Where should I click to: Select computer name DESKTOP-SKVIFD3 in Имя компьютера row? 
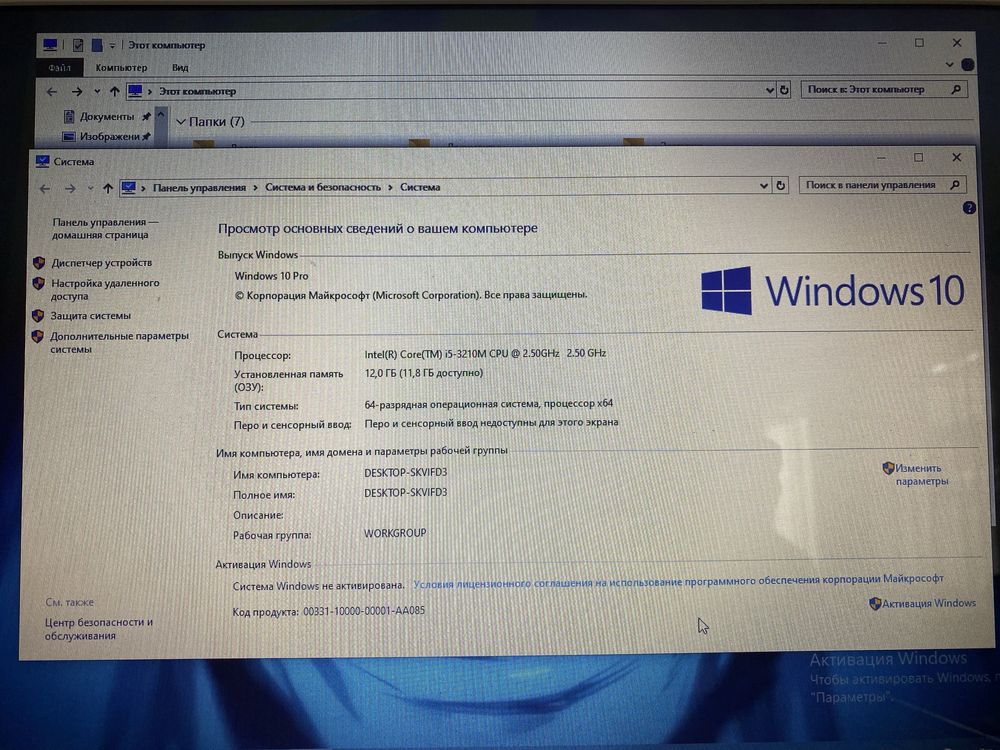coord(406,473)
